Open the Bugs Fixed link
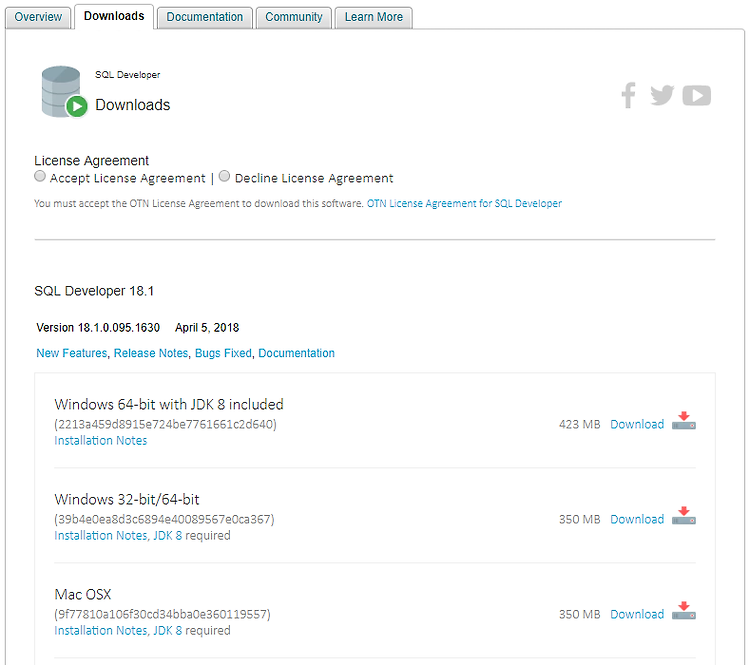This screenshot has width=750, height=665. pyautogui.click(x=223, y=353)
